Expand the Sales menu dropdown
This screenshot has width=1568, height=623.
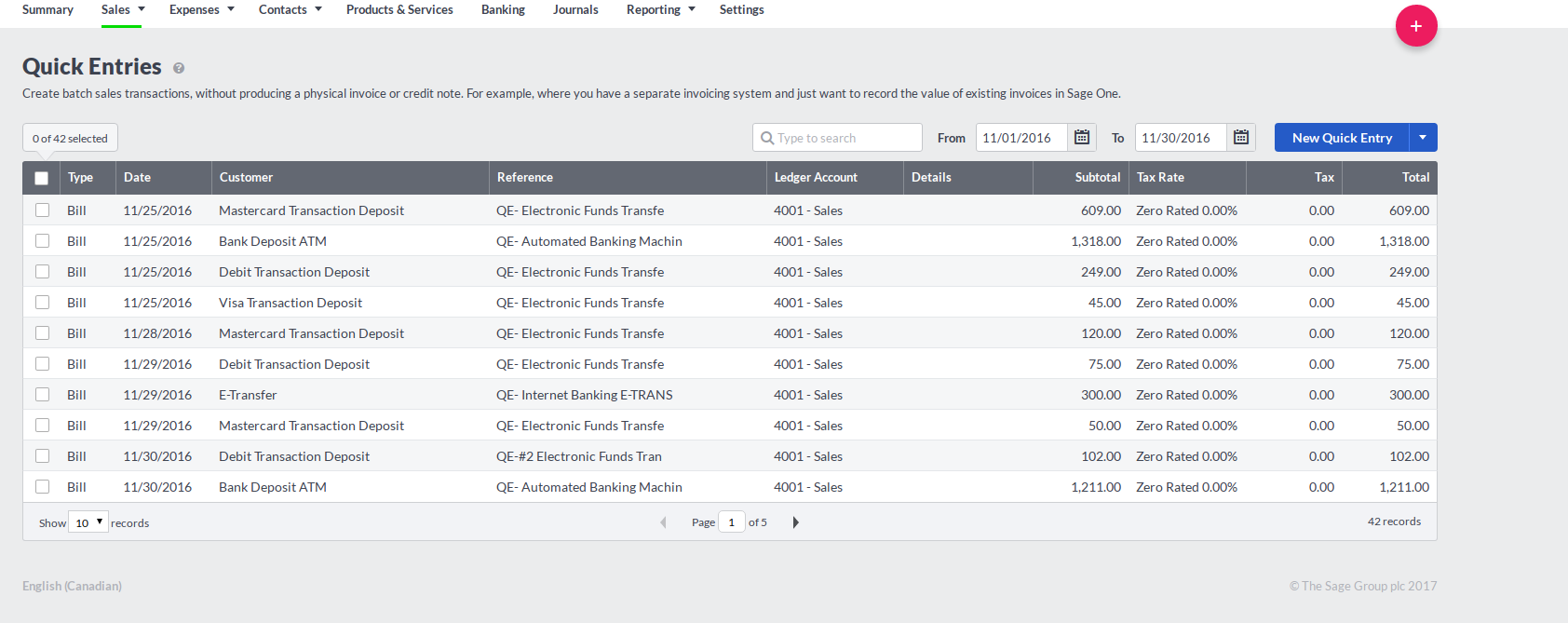[x=142, y=9]
